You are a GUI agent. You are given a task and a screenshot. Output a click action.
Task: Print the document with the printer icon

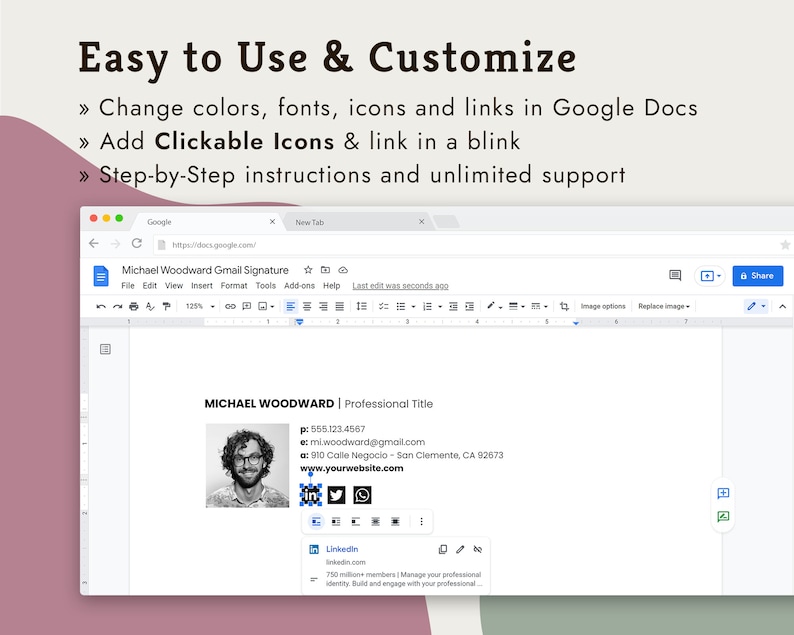pyautogui.click(x=134, y=306)
